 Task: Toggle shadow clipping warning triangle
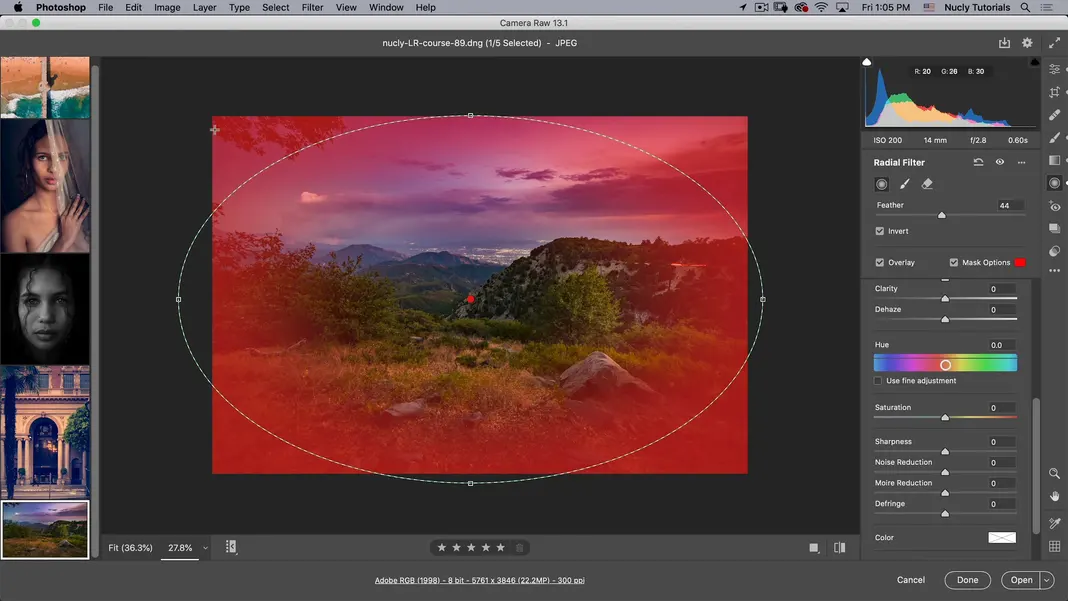866,62
